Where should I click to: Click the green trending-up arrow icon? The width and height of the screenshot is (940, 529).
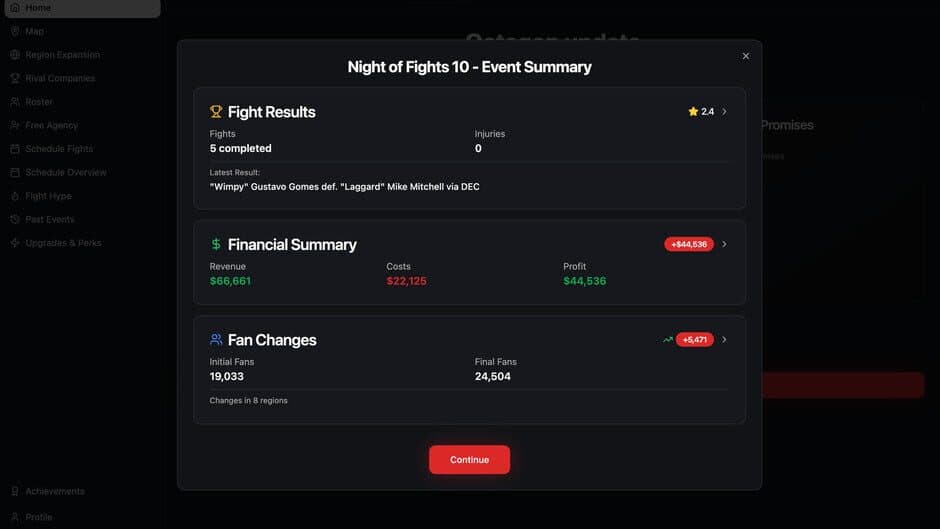click(x=668, y=340)
